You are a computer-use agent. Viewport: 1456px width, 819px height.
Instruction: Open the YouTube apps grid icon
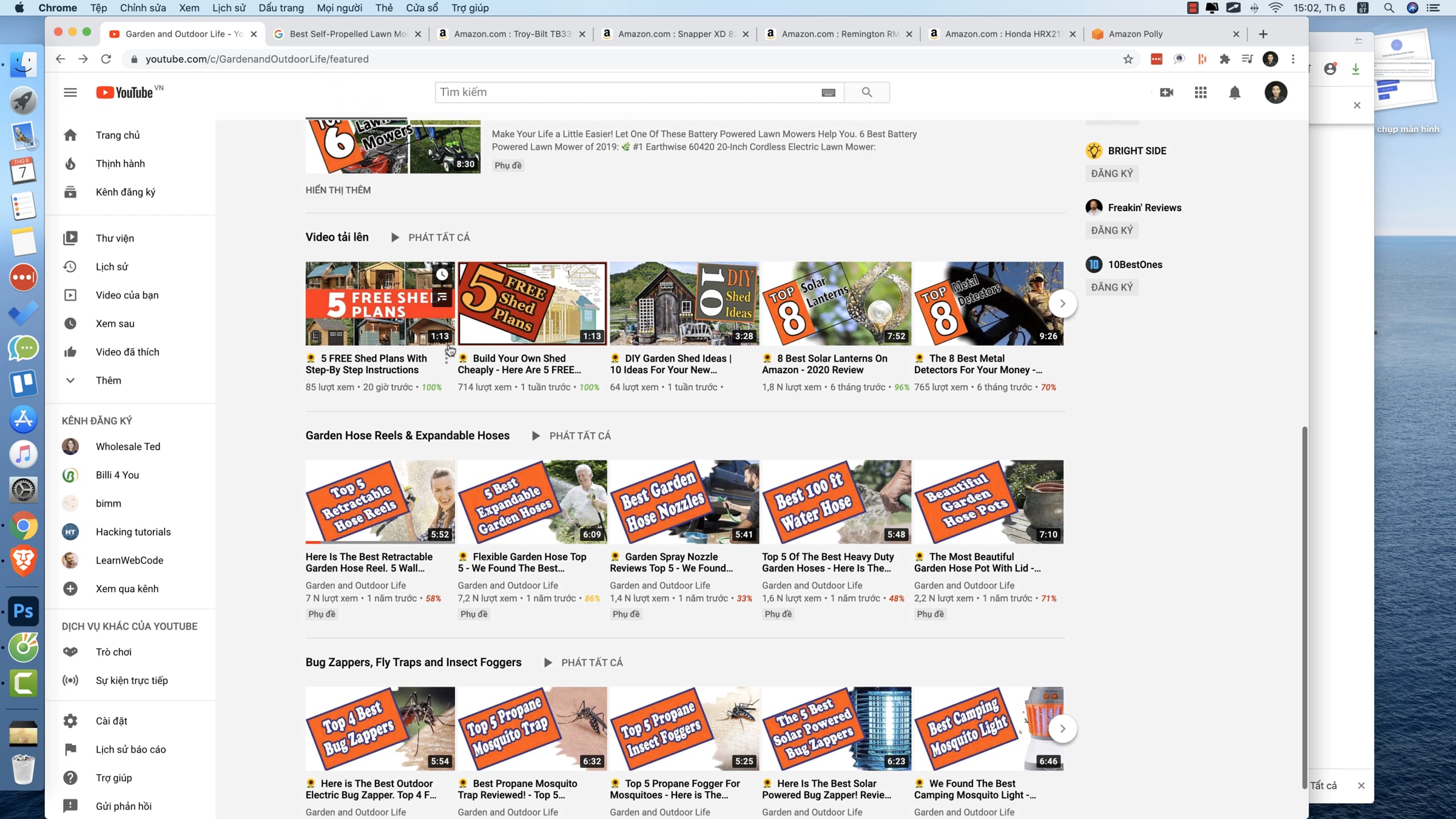pyautogui.click(x=1200, y=92)
